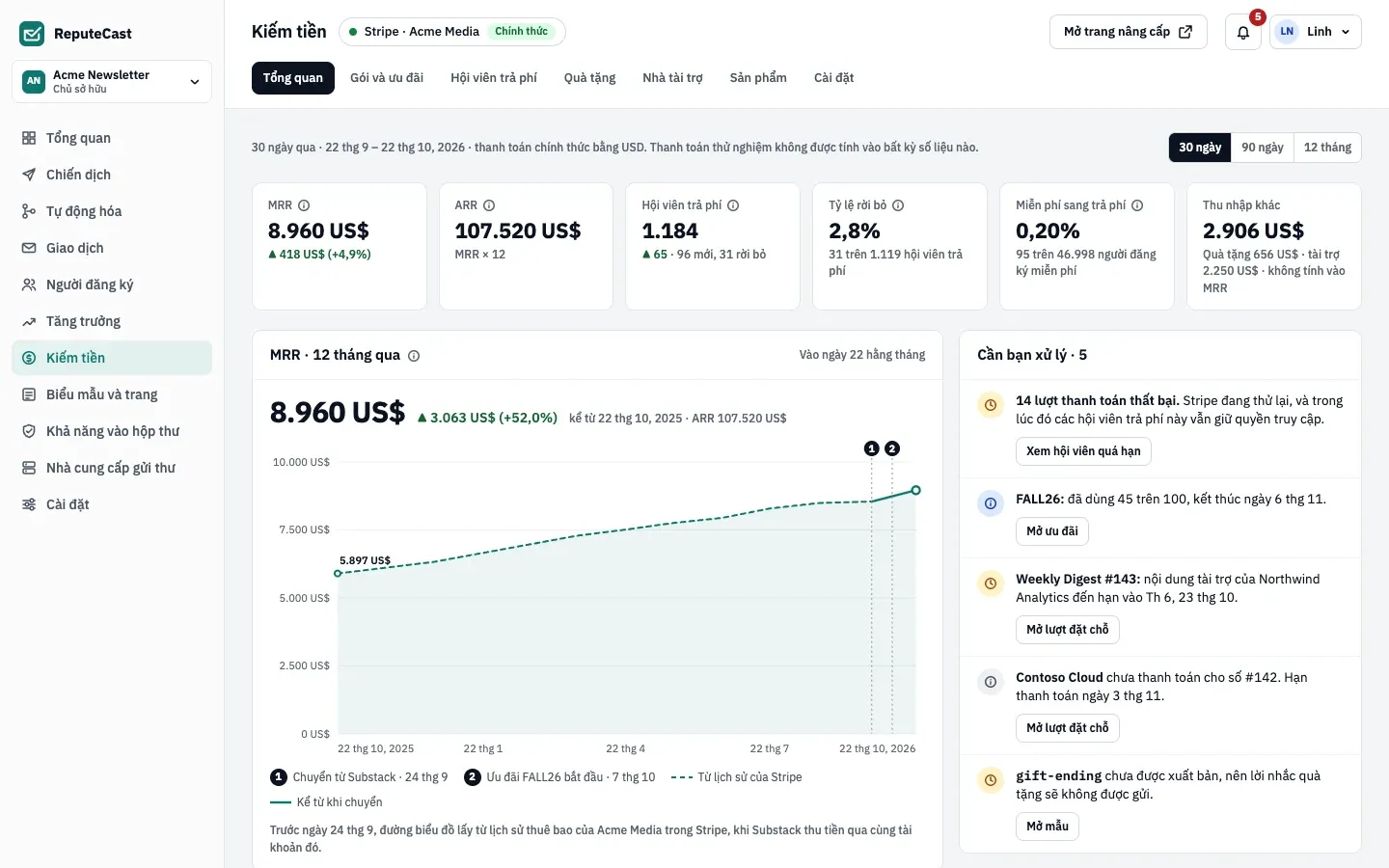Click the Tăng trưởng trend icon

click(29, 321)
